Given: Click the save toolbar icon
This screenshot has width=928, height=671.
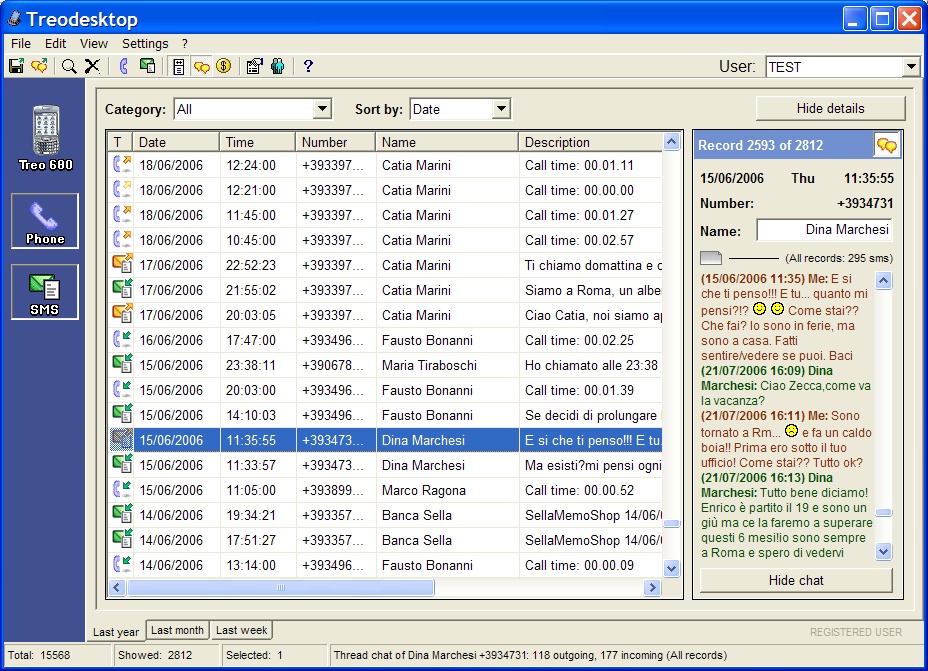Looking at the screenshot, I should (16, 66).
